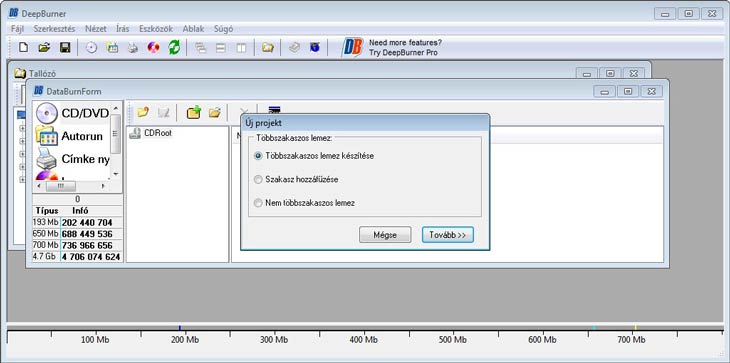Click the Infó column header
The image size is (730, 363).
coord(80,211)
